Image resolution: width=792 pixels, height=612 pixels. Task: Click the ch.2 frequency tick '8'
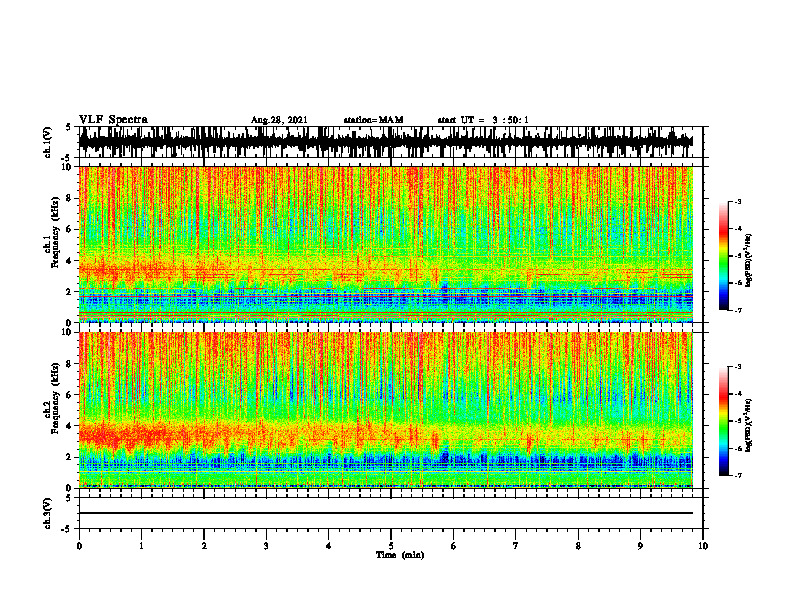[x=70, y=363]
